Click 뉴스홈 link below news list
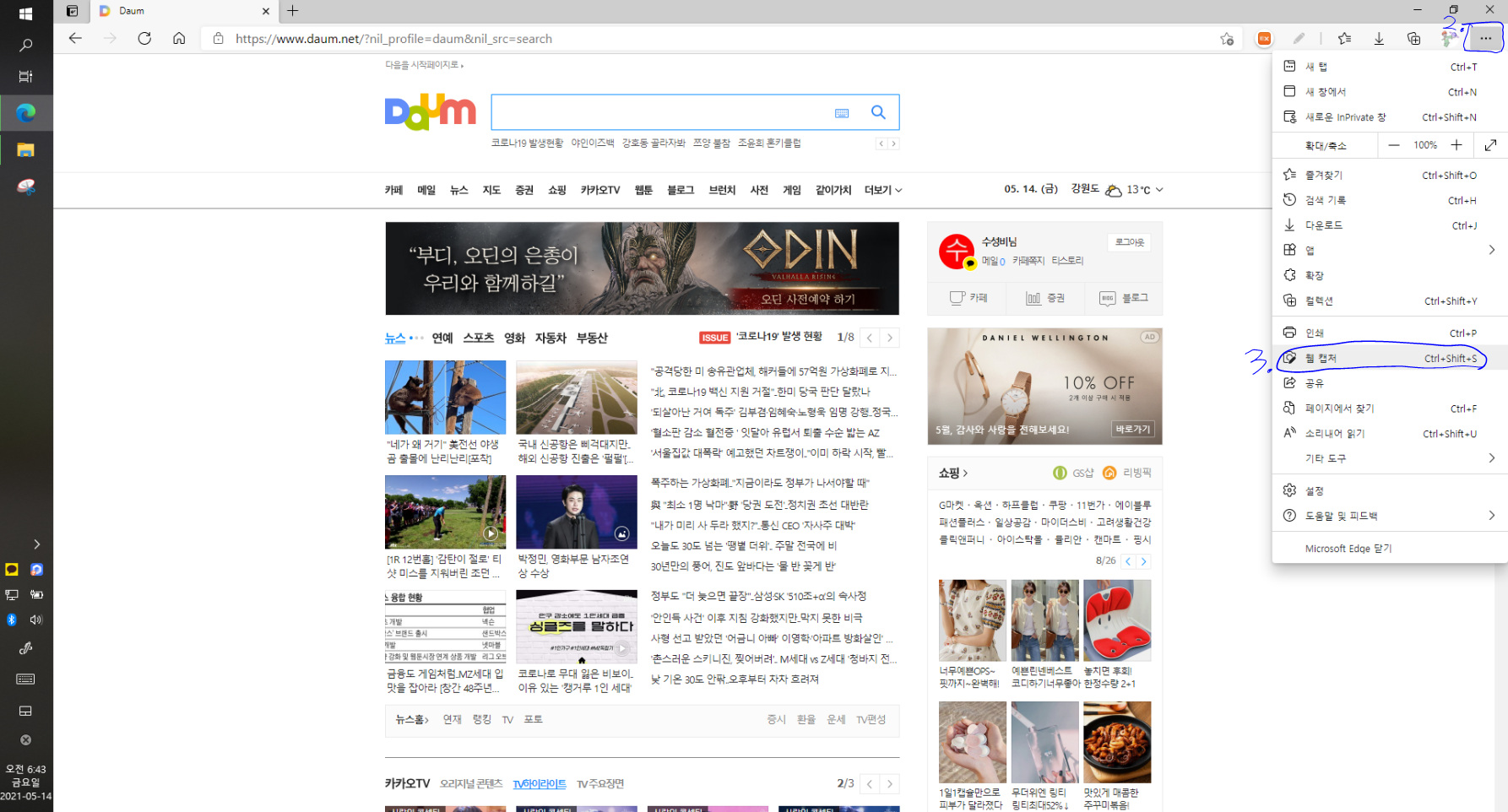Viewport: 1508px width, 812px height. pyautogui.click(x=412, y=720)
